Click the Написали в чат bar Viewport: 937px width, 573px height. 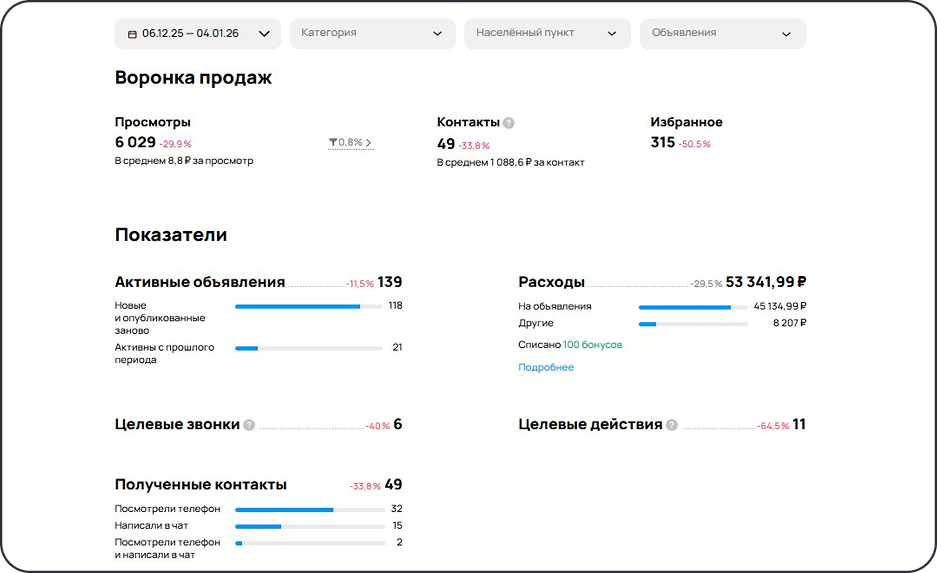[x=309, y=526]
